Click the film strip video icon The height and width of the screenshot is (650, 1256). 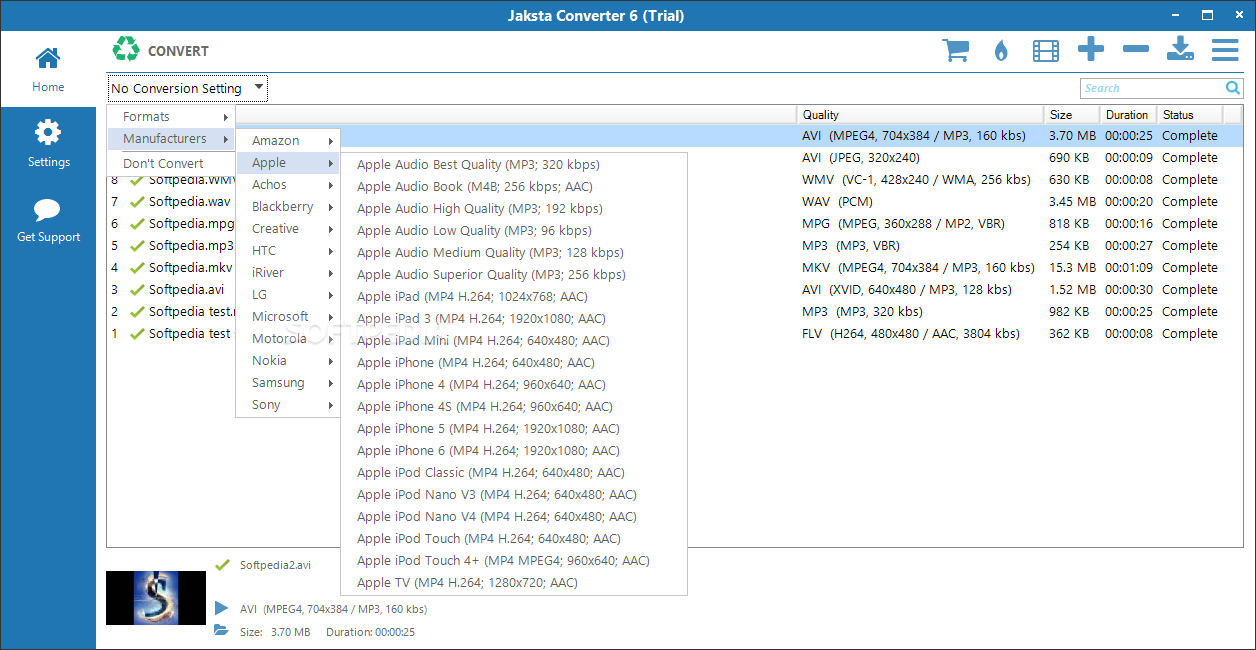[x=1046, y=50]
